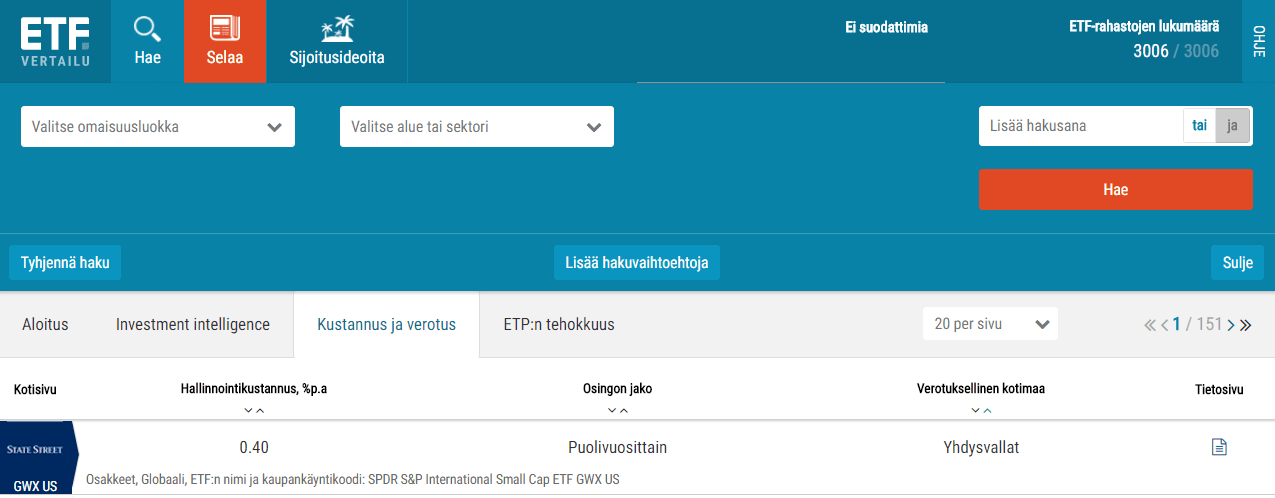Click the Tyhjennä haku button
The height and width of the screenshot is (498, 1275).
tap(65, 263)
